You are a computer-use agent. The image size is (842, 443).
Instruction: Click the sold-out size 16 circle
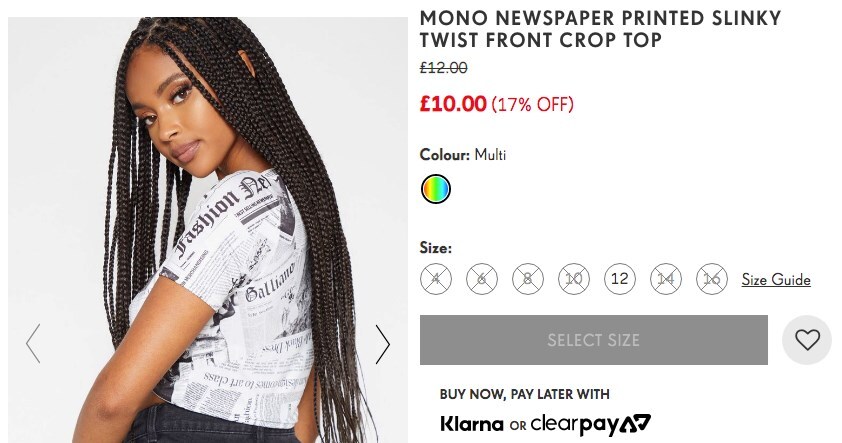pyautogui.click(x=712, y=279)
